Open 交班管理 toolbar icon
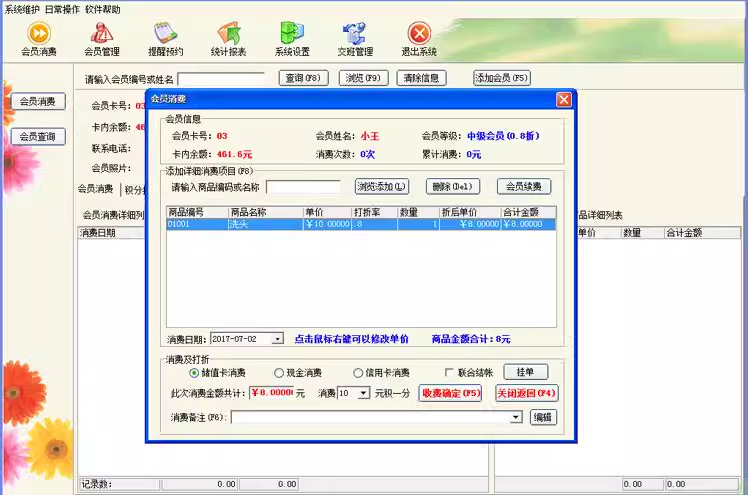The image size is (748, 495). [355, 39]
